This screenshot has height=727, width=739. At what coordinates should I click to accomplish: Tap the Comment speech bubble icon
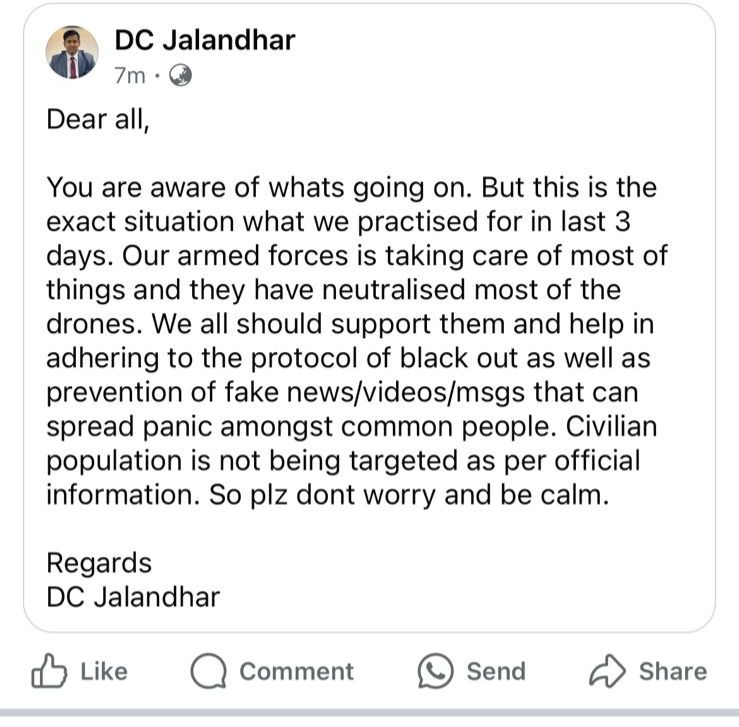(x=209, y=671)
